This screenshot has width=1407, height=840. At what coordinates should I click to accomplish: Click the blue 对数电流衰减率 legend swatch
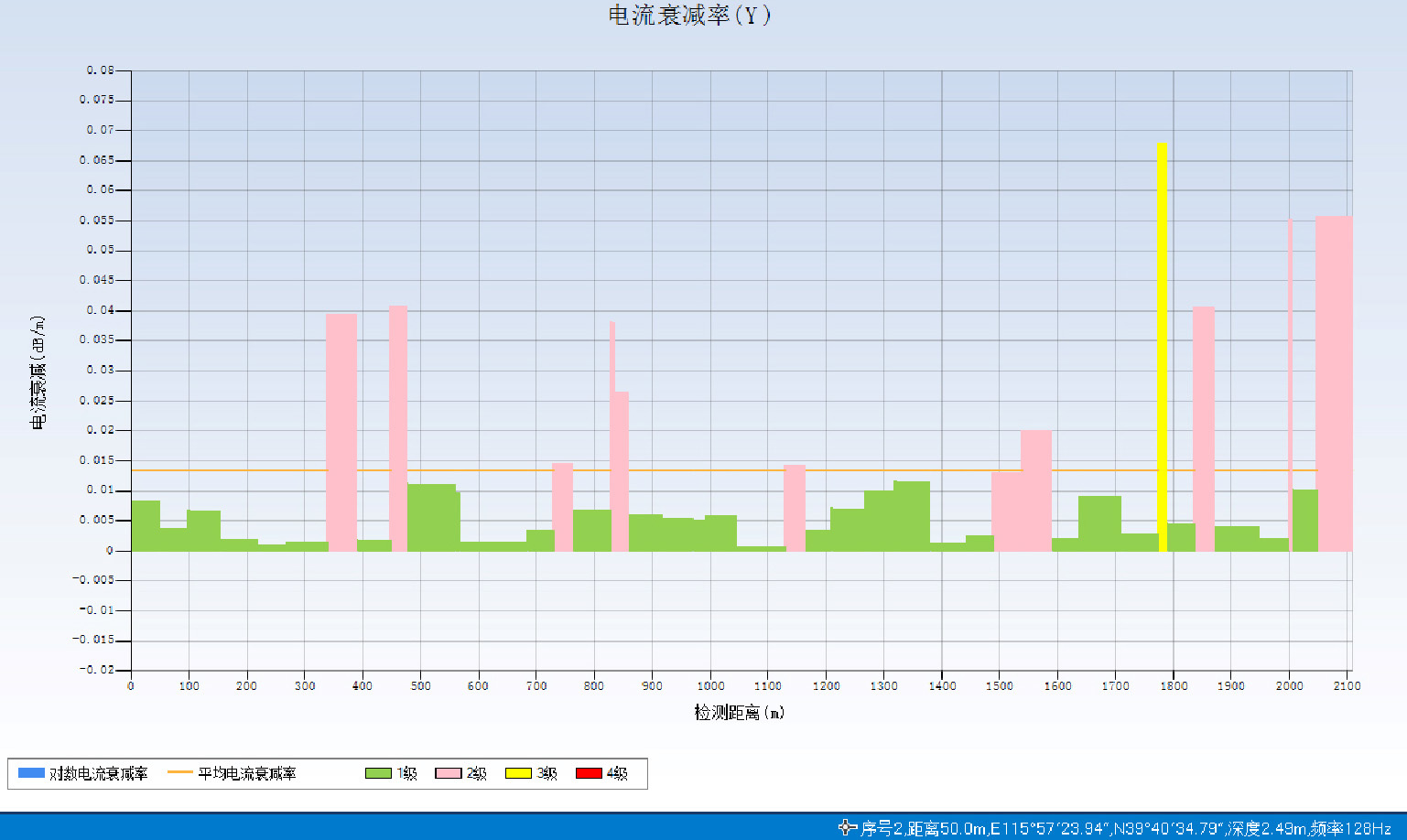tap(31, 773)
